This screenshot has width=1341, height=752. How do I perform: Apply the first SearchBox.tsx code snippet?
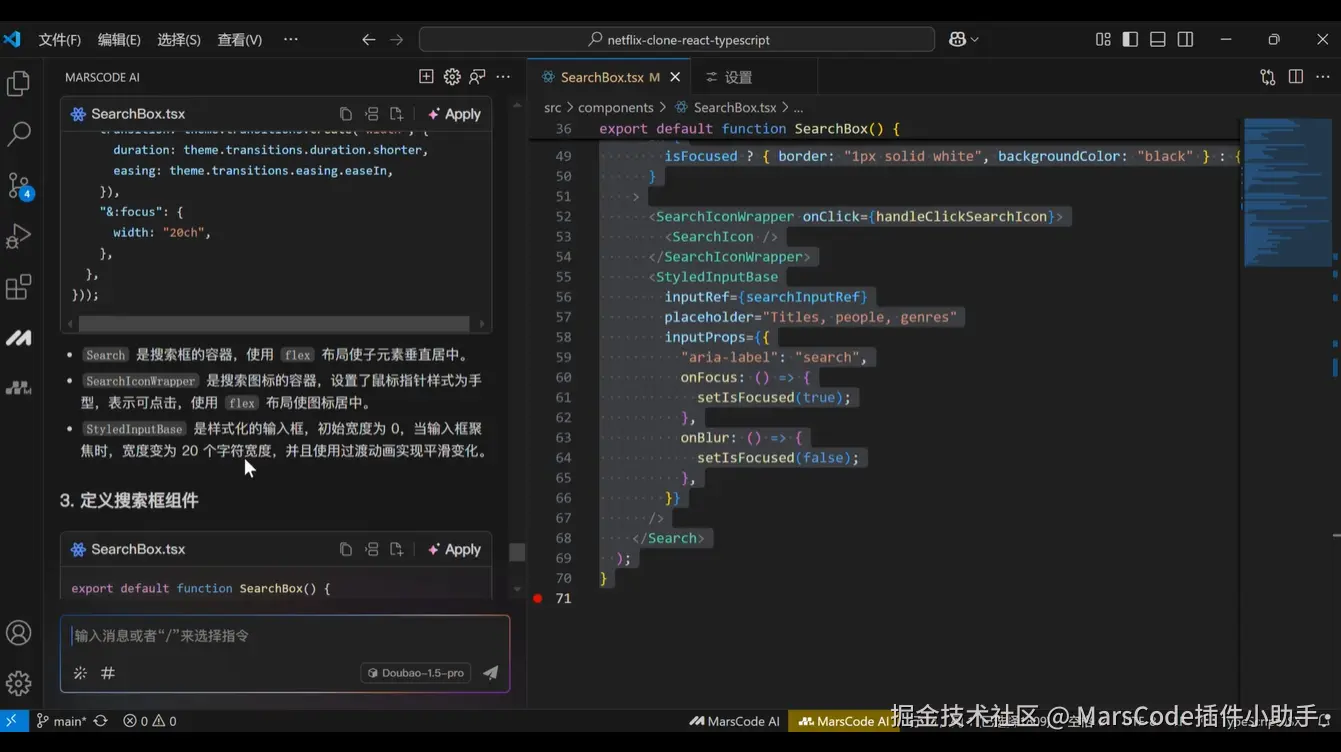(454, 114)
